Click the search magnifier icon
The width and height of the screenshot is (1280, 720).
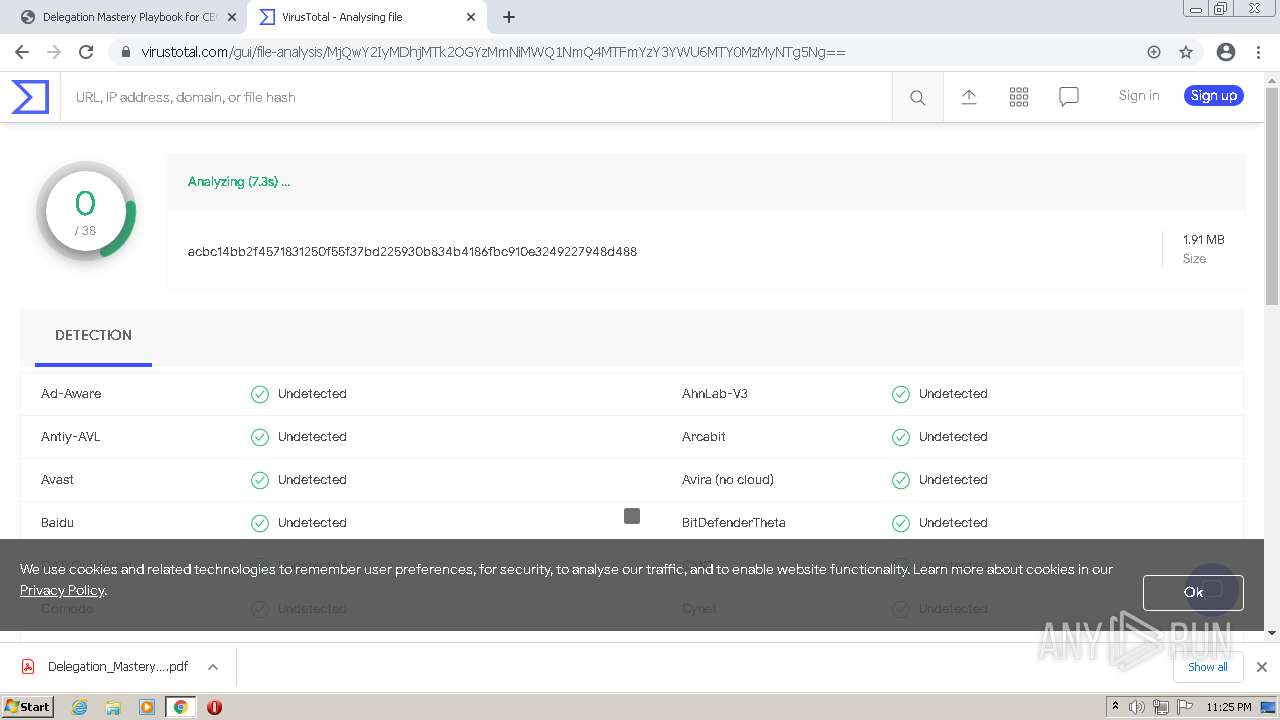917,97
